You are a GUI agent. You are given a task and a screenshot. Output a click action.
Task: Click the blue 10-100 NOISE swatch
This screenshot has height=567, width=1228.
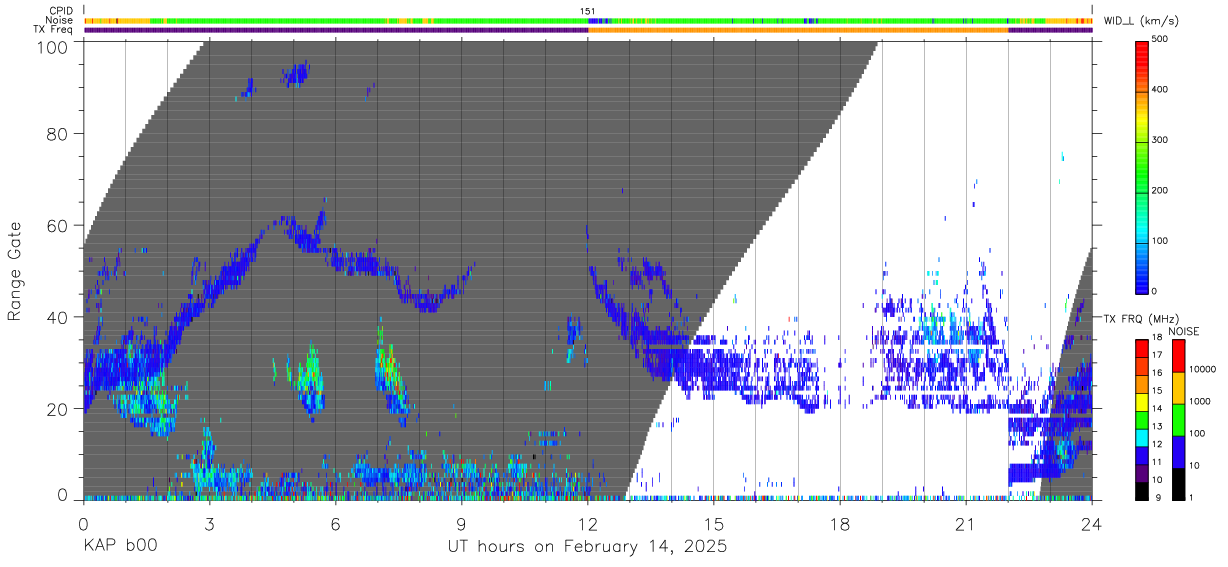pyautogui.click(x=1178, y=452)
